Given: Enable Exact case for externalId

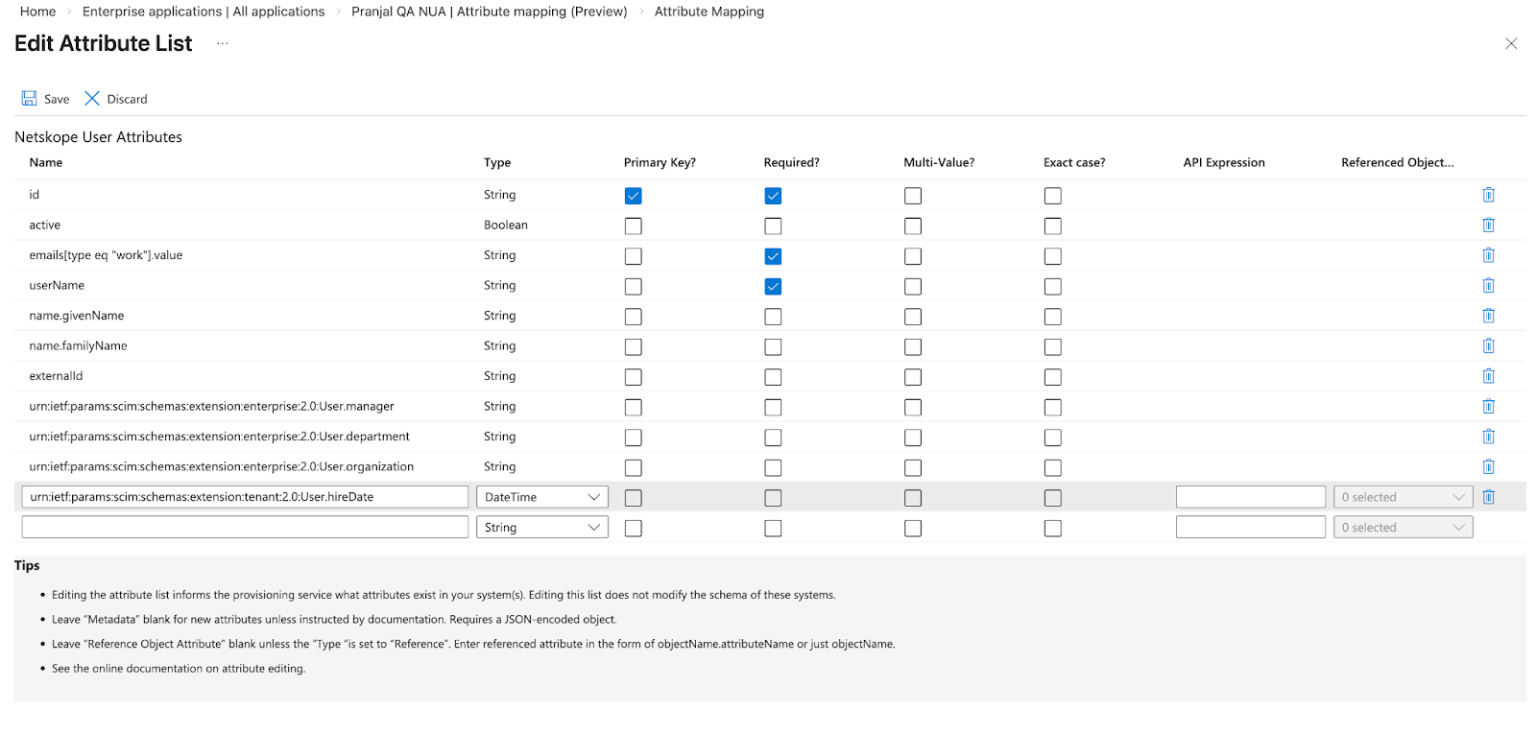Looking at the screenshot, I should 1053,377.
